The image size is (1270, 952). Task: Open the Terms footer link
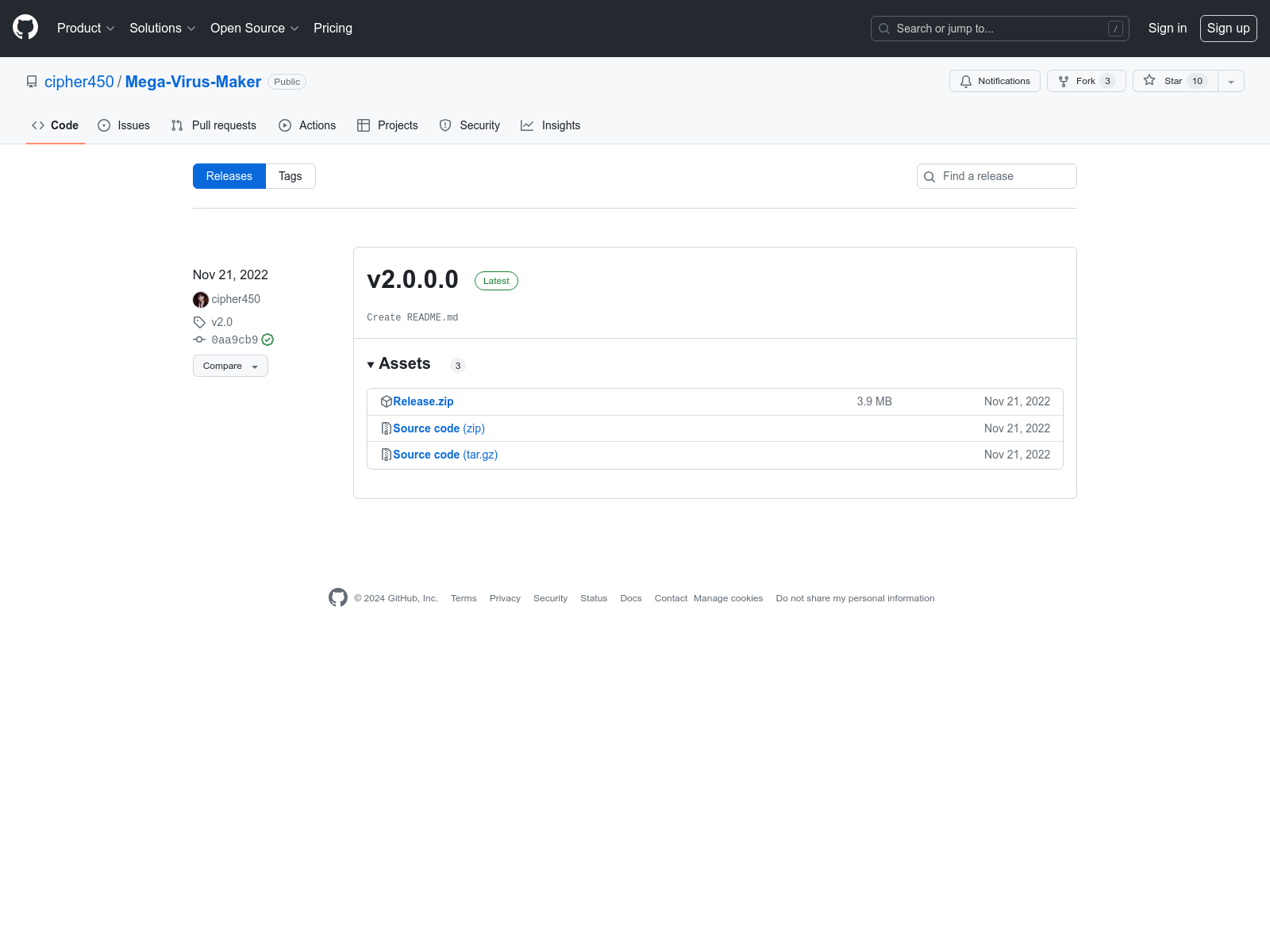[464, 598]
